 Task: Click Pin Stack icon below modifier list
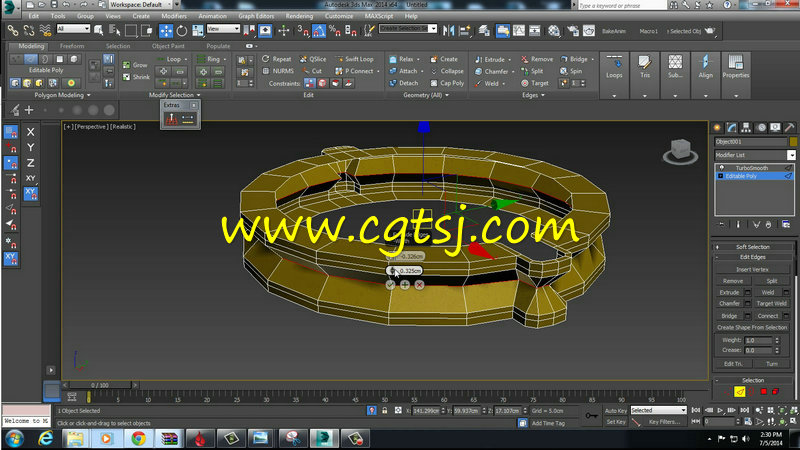[x=721, y=224]
